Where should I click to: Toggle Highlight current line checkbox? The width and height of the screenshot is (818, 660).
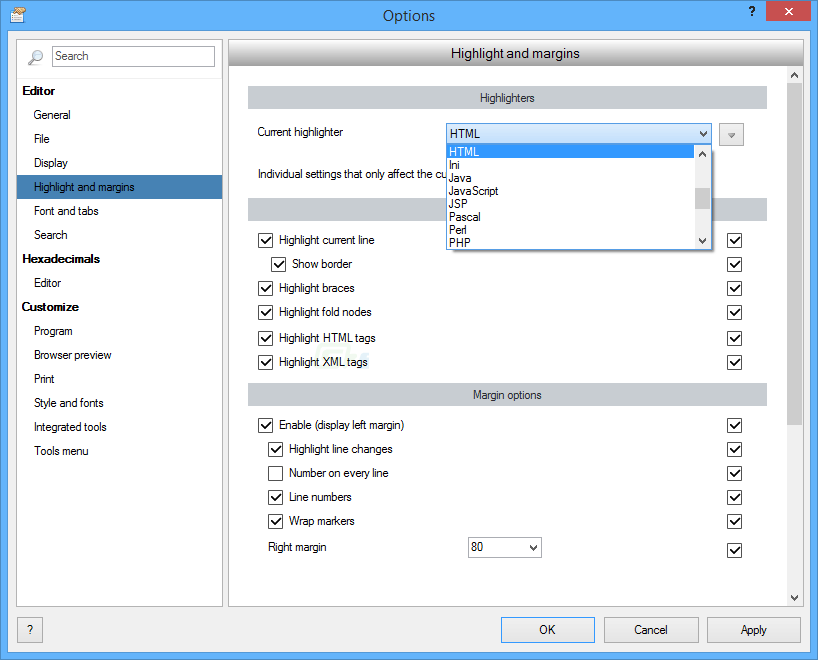[266, 240]
